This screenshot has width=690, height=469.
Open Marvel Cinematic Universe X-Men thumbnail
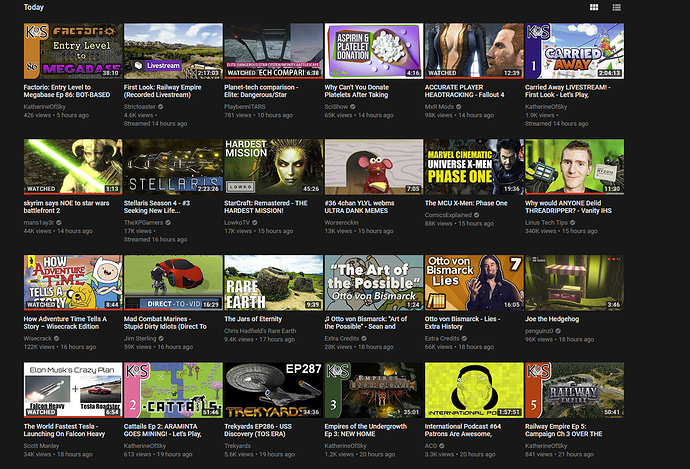pyautogui.click(x=474, y=167)
